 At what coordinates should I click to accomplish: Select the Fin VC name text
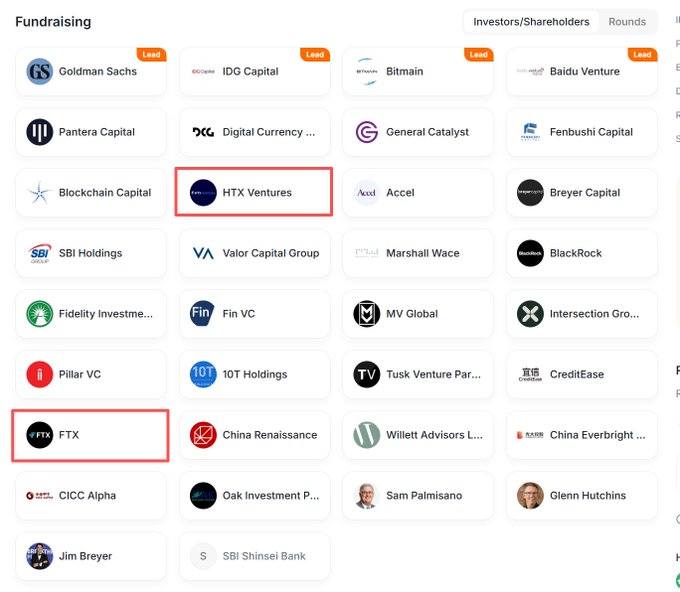click(239, 314)
